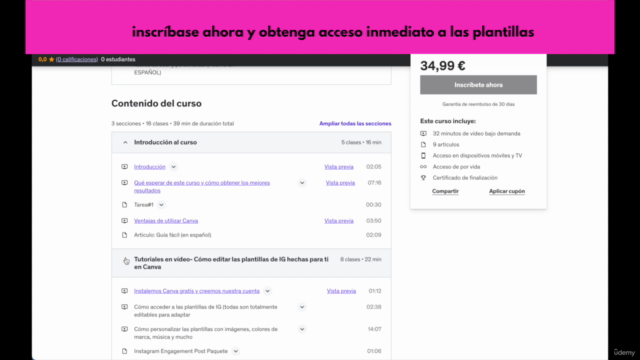
Task: Open the Instalemos Canva gratis y creemos link
Action: (x=197, y=291)
